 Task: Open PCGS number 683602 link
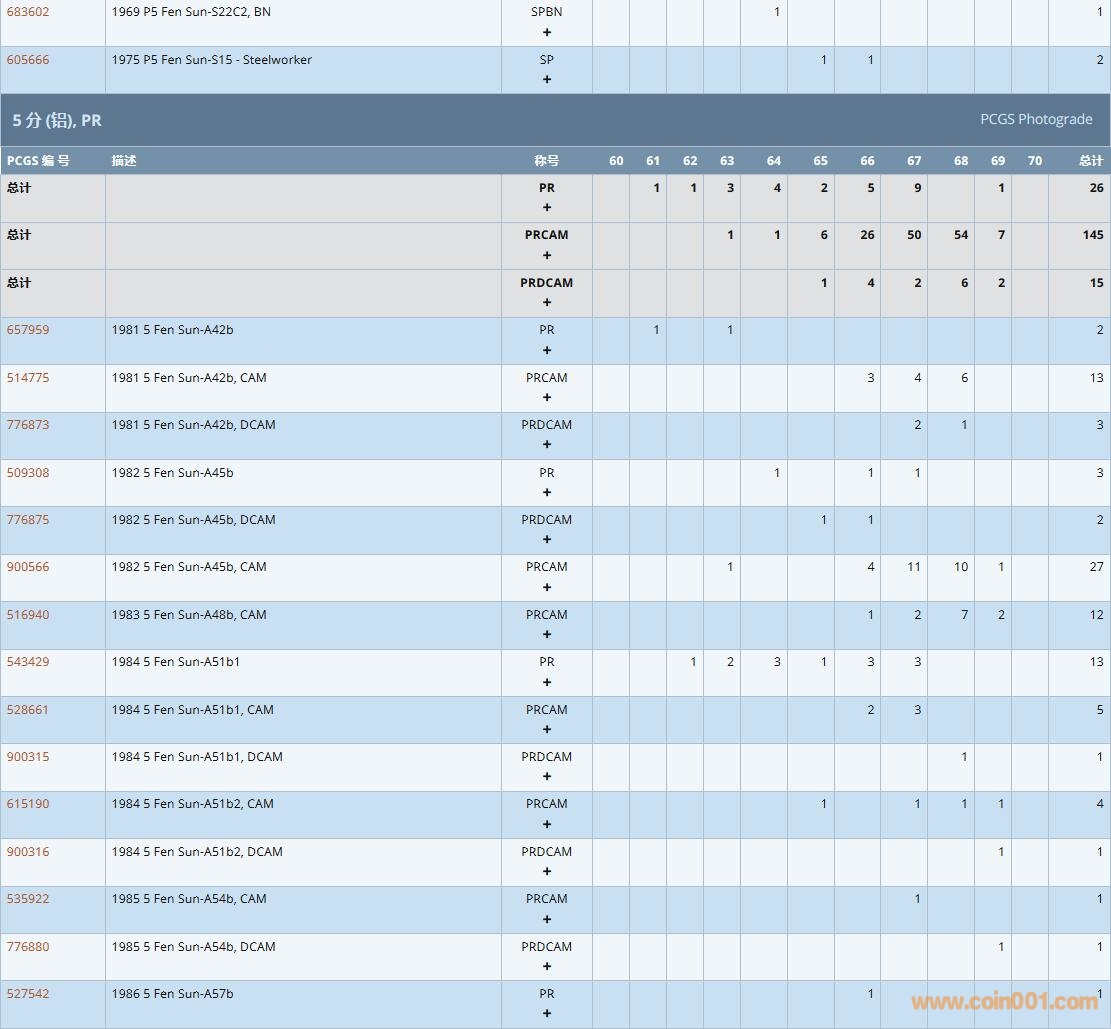click(x=28, y=12)
